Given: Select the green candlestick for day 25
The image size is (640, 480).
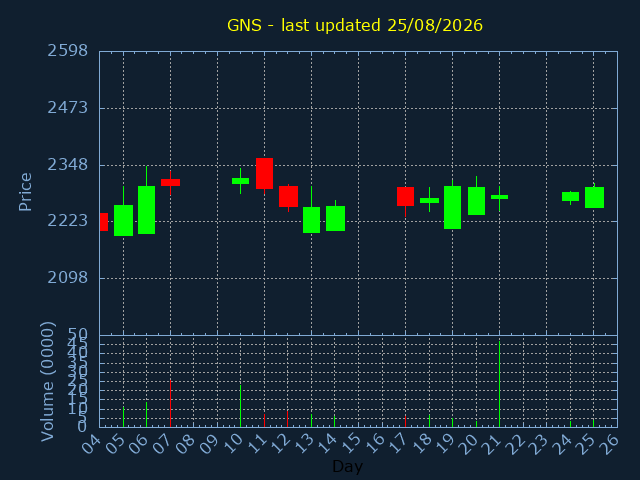Looking at the screenshot, I should [594, 198].
